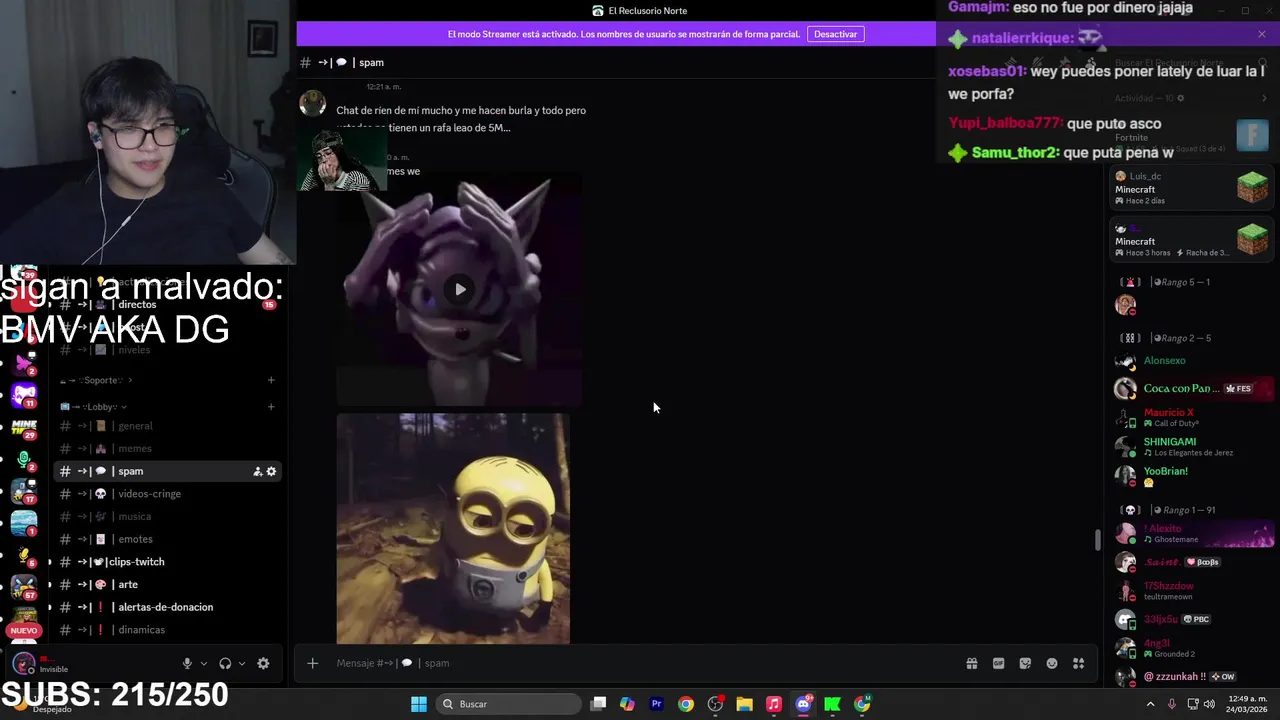Click the user avatar showing Invisible status
This screenshot has height=720, width=1280.
pyautogui.click(x=23, y=664)
